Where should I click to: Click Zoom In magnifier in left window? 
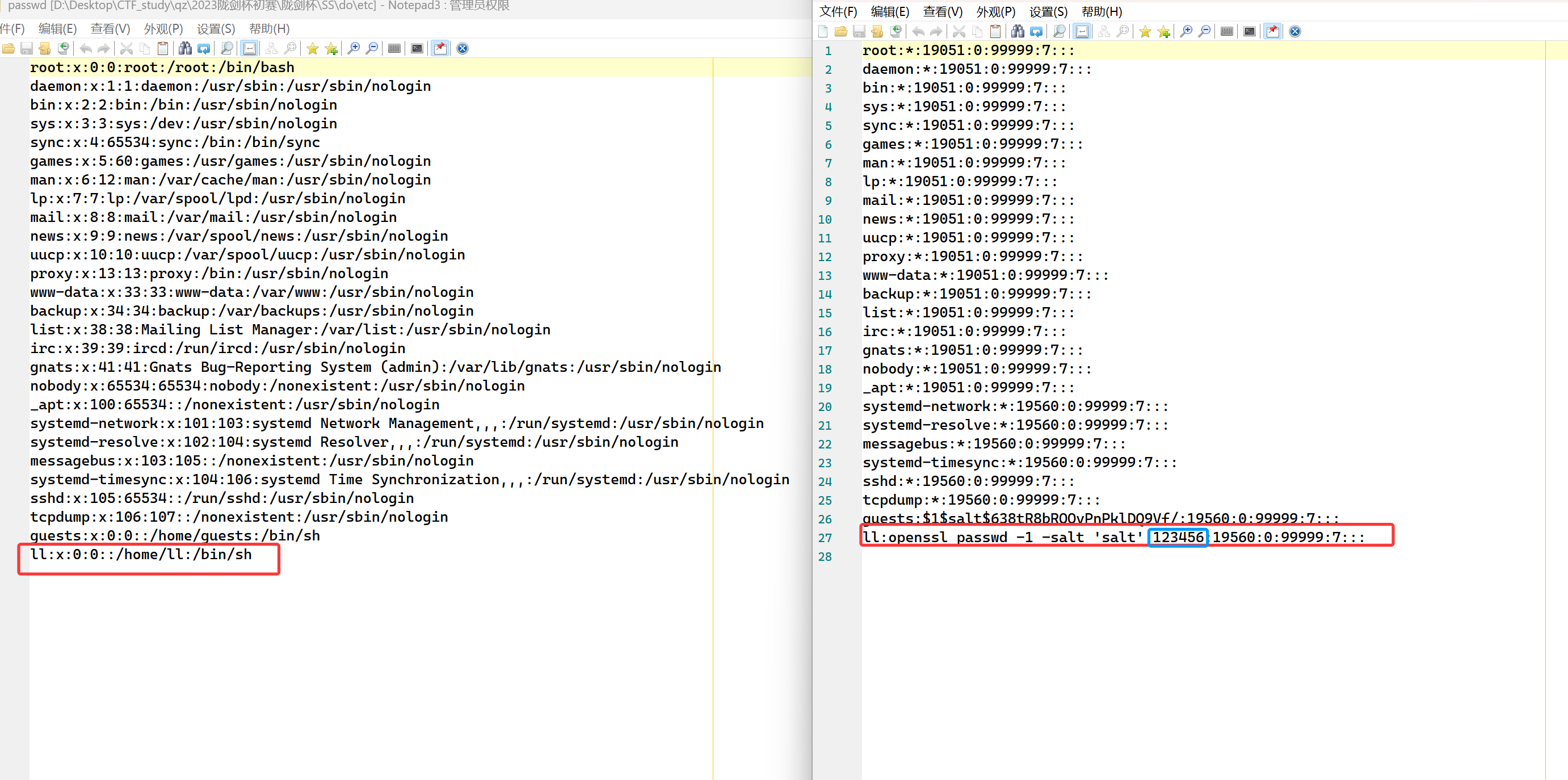click(x=354, y=49)
